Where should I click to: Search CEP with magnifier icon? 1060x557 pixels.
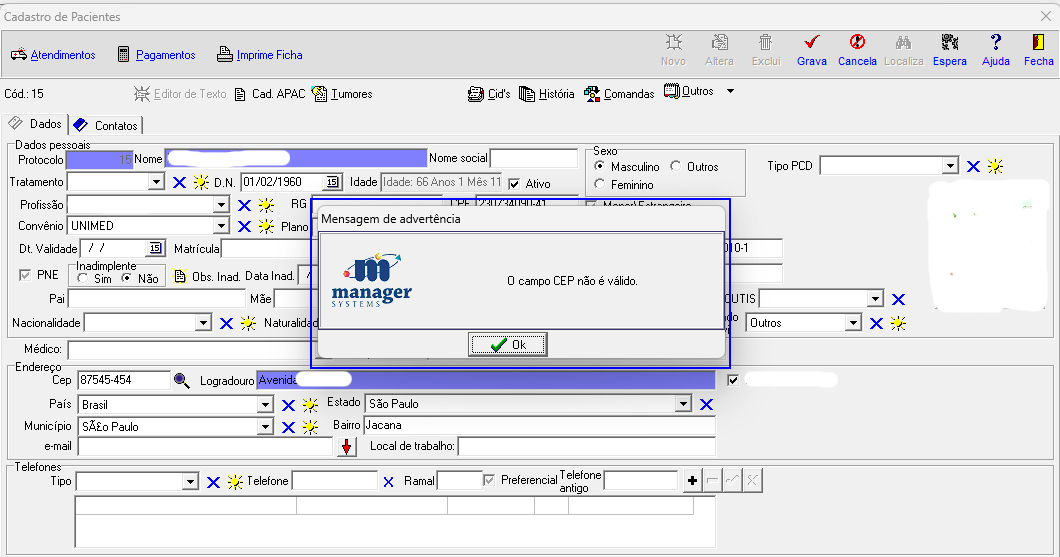click(x=181, y=381)
